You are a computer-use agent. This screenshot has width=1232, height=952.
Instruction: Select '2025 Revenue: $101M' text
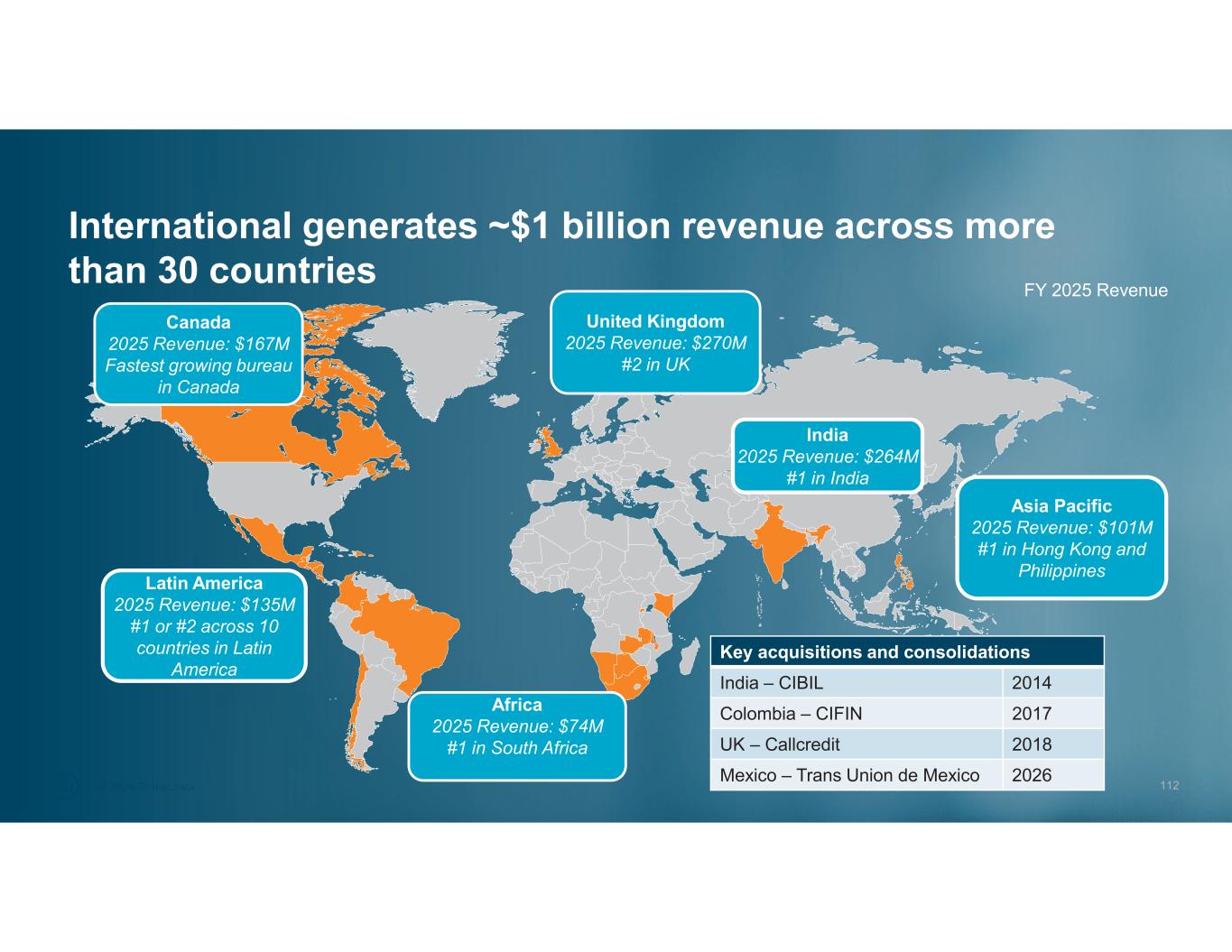click(x=1062, y=528)
